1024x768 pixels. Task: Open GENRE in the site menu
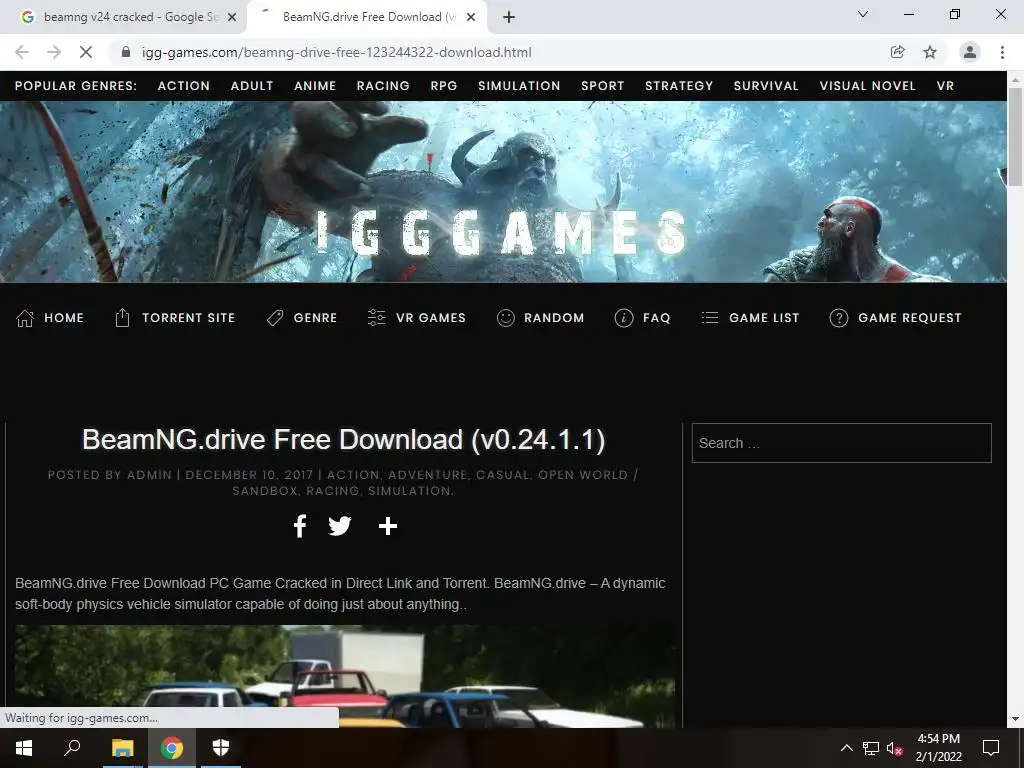315,318
